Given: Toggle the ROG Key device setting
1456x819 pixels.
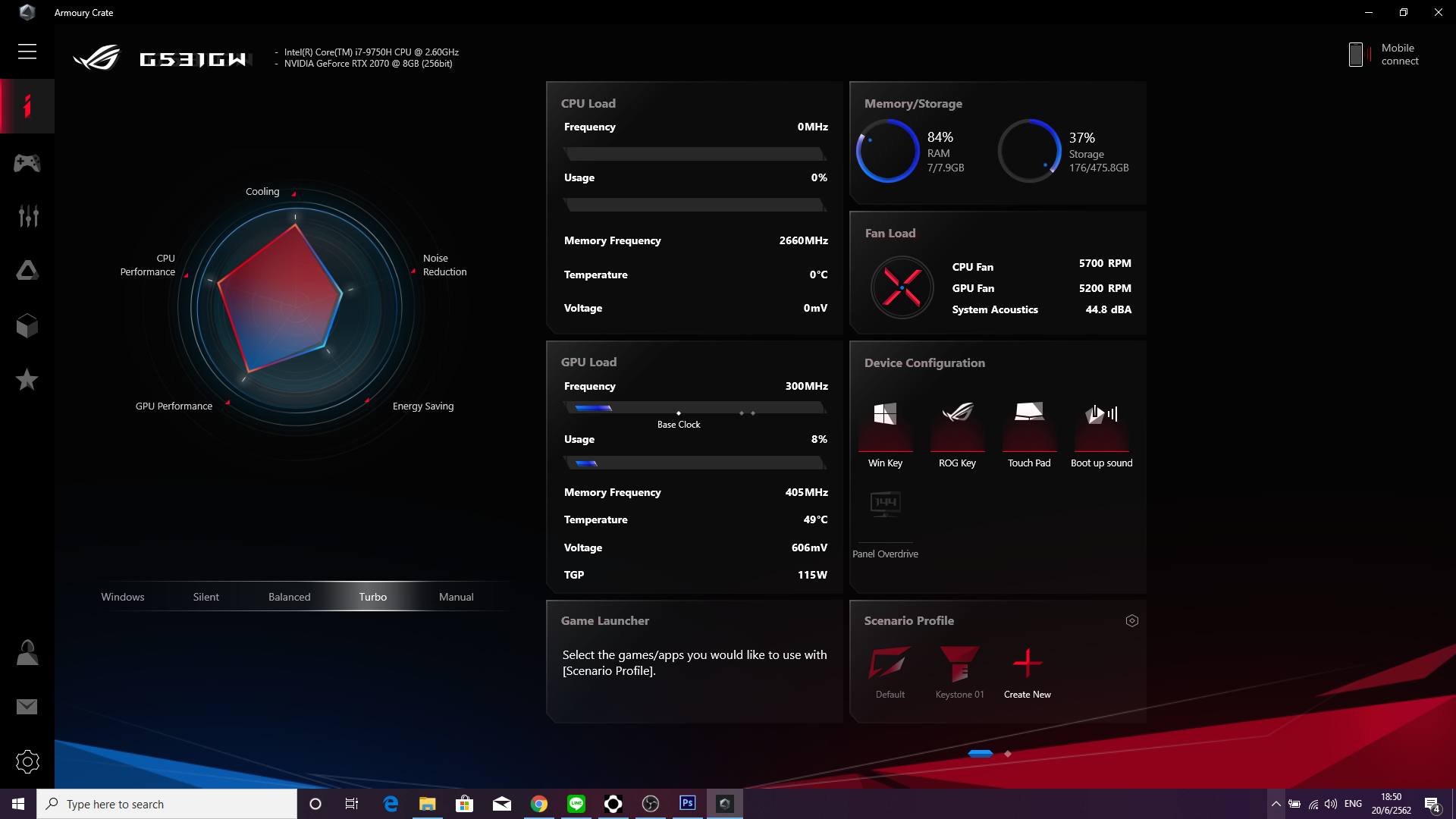Looking at the screenshot, I should point(957,435).
